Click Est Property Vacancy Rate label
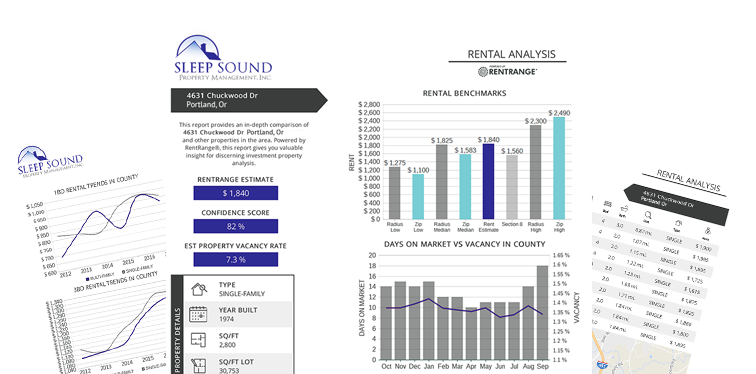This screenshot has height=374, width=756. tap(235, 246)
